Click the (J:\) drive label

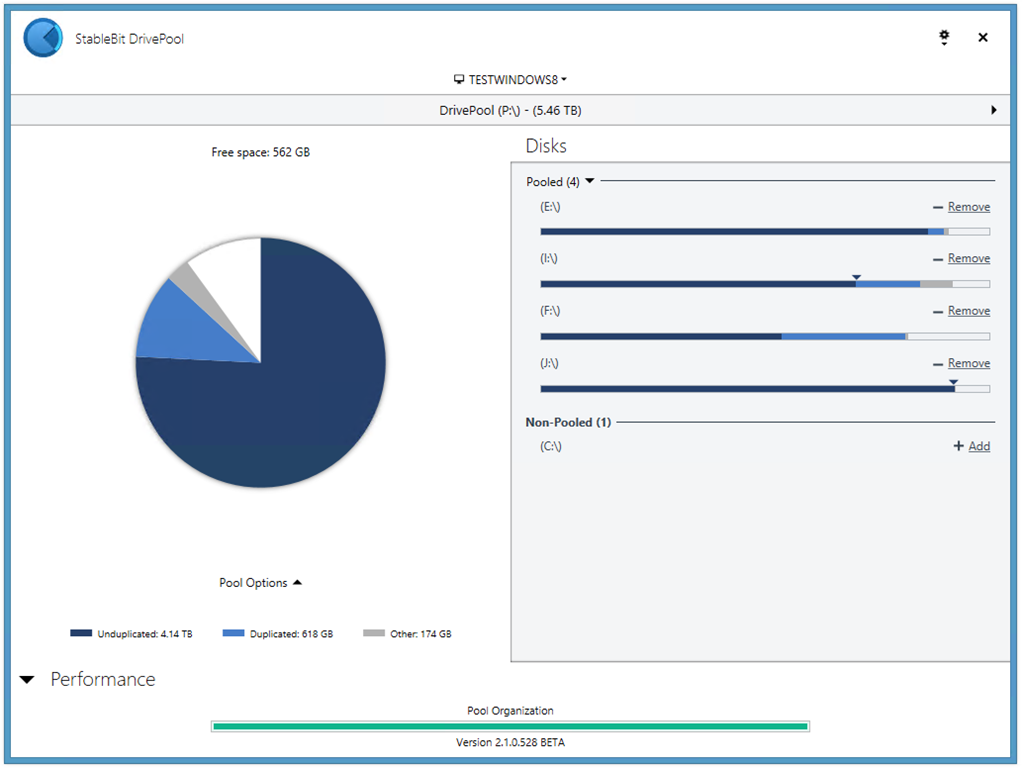[x=549, y=362]
